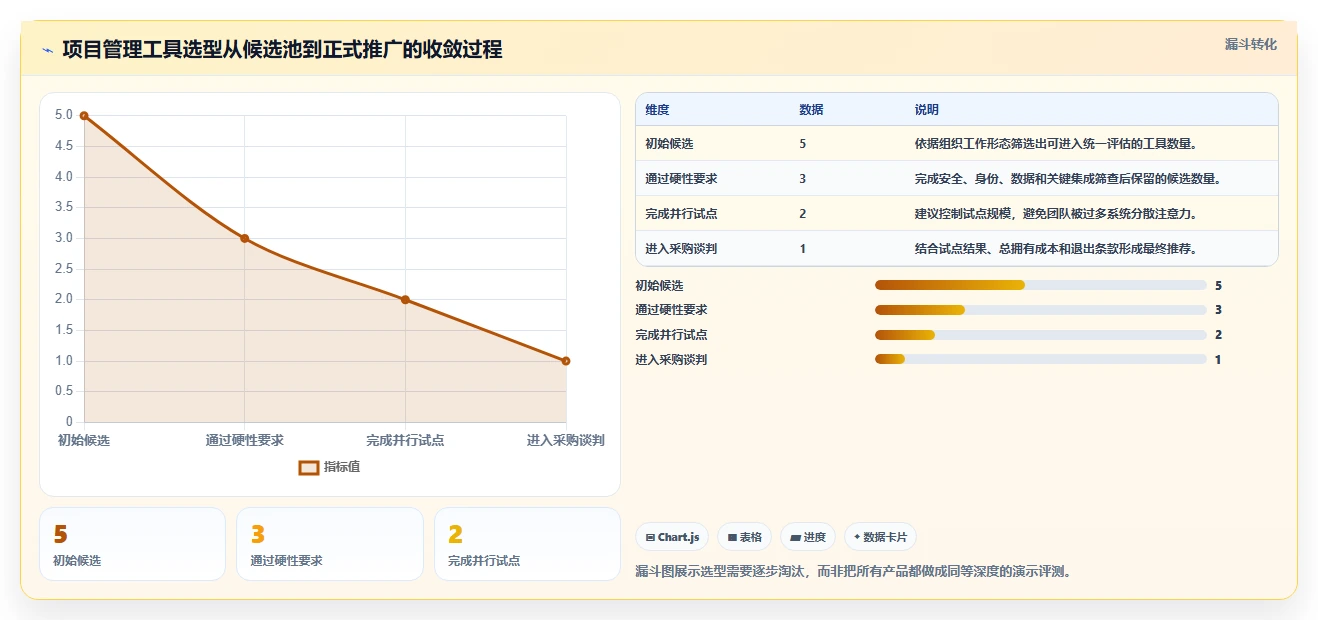Click the 进度 tag chip
Screen dimensions: 1318x620
coord(808,537)
